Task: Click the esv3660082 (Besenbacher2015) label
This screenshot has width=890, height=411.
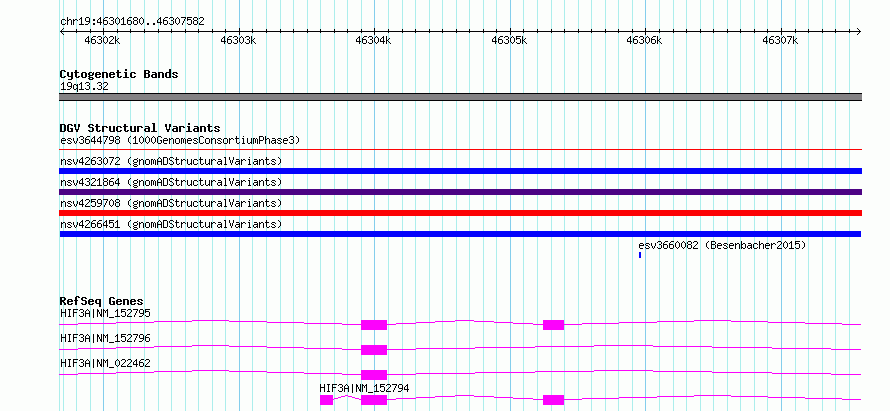Action: 722,245
